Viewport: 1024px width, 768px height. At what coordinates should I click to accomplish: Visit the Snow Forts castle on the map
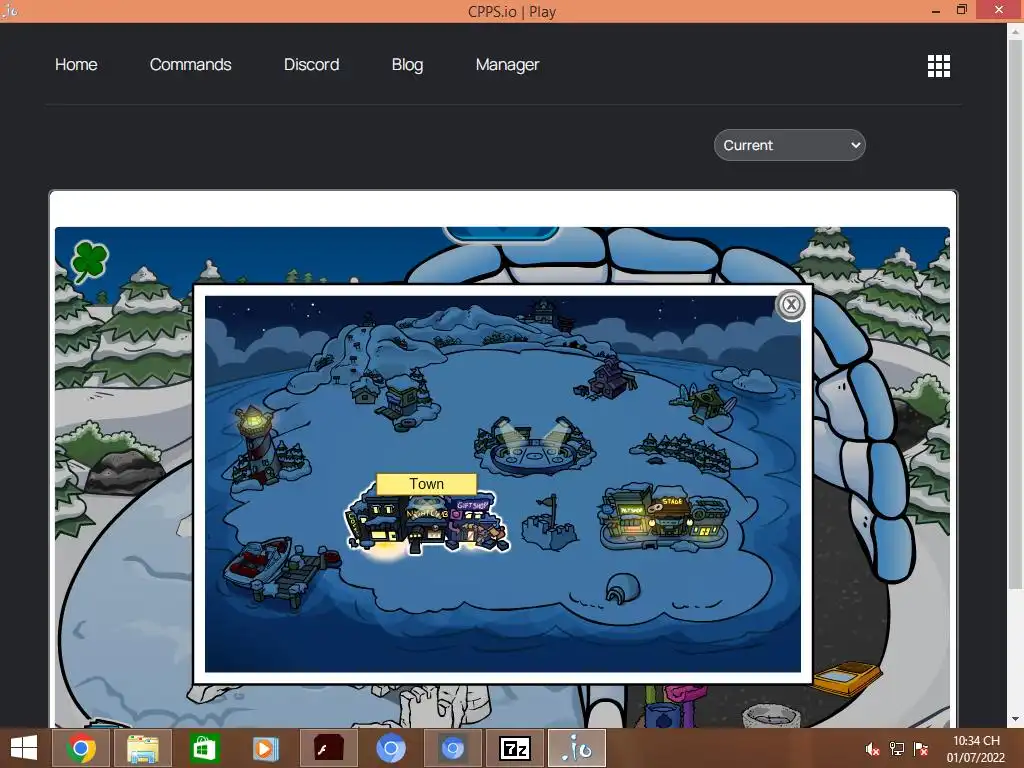[550, 524]
